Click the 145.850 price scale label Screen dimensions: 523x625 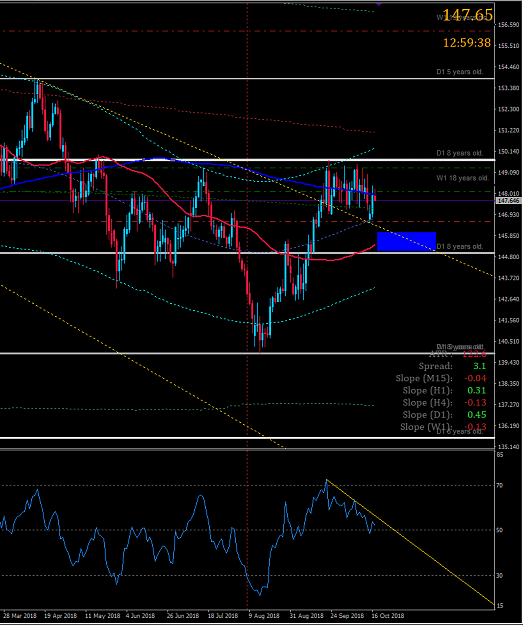[509, 236]
